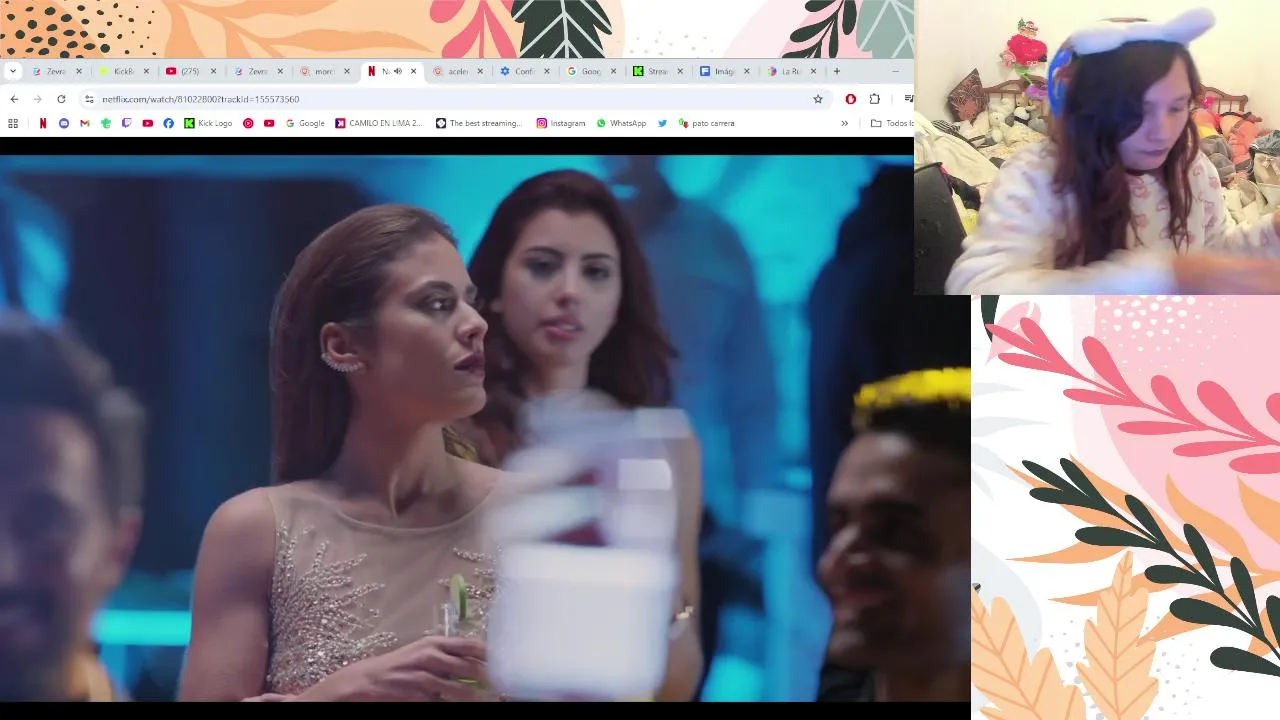Reload the Netflix page
This screenshot has width=1280, height=720.
click(61, 99)
